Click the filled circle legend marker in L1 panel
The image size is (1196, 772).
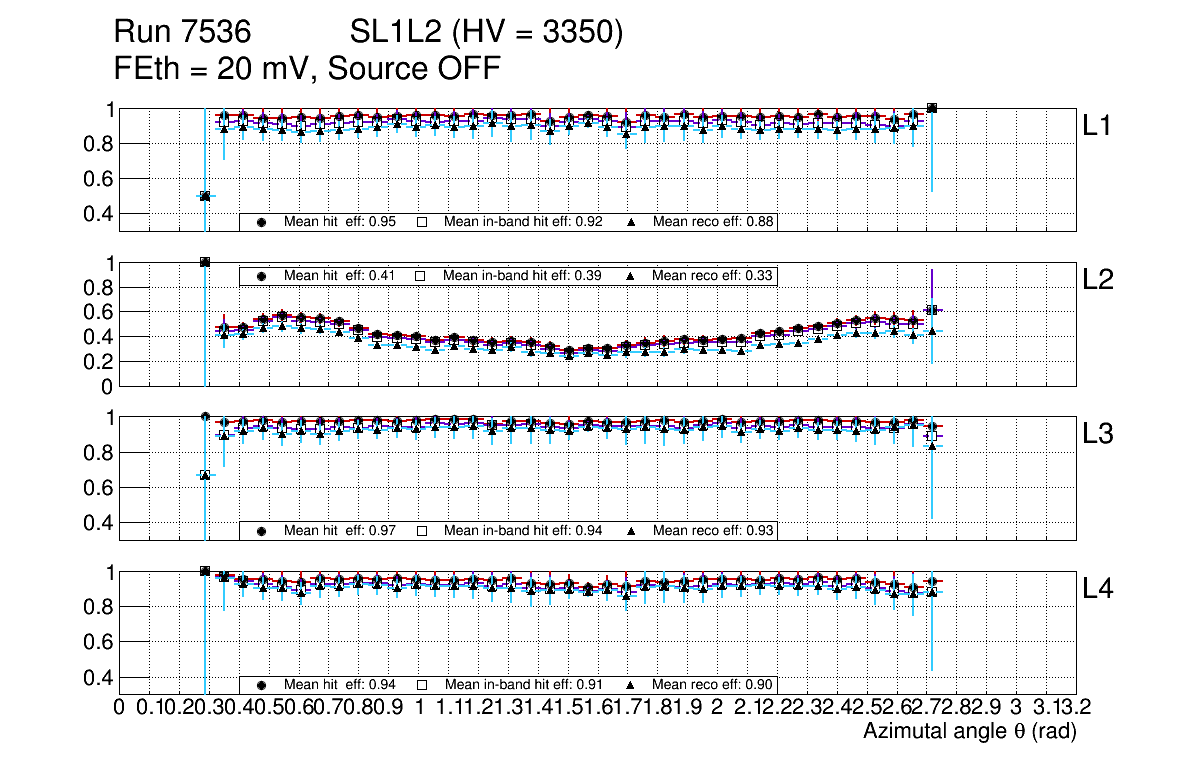(262, 222)
